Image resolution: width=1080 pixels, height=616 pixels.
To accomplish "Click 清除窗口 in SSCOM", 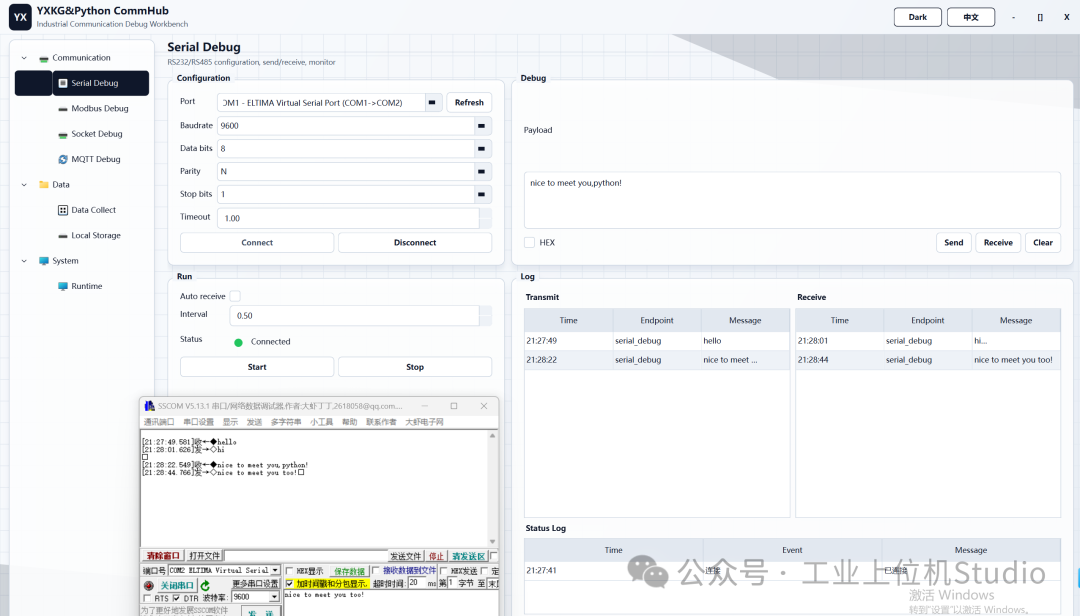I will coord(163,556).
